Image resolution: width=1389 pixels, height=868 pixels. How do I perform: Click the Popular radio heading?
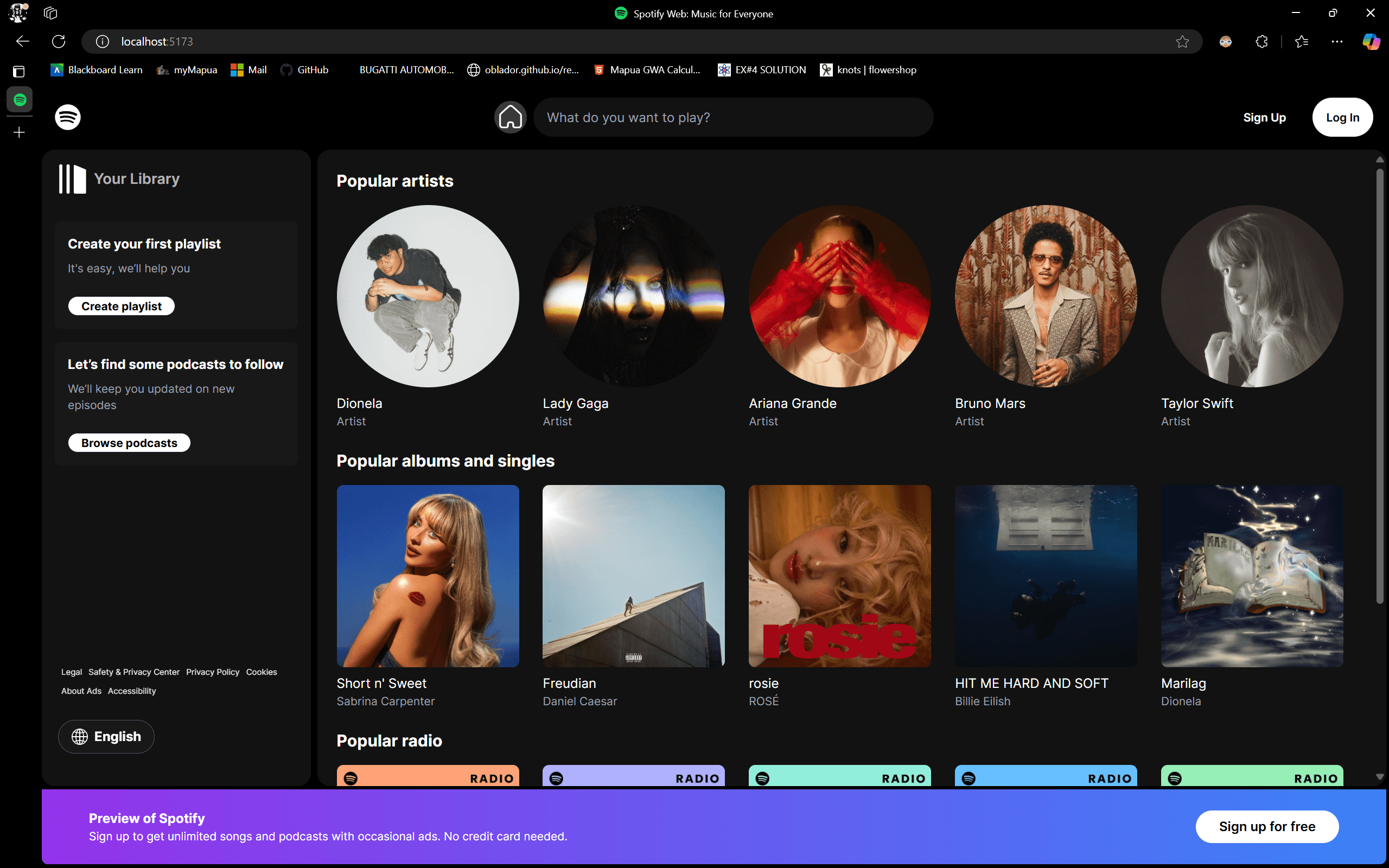click(x=389, y=741)
